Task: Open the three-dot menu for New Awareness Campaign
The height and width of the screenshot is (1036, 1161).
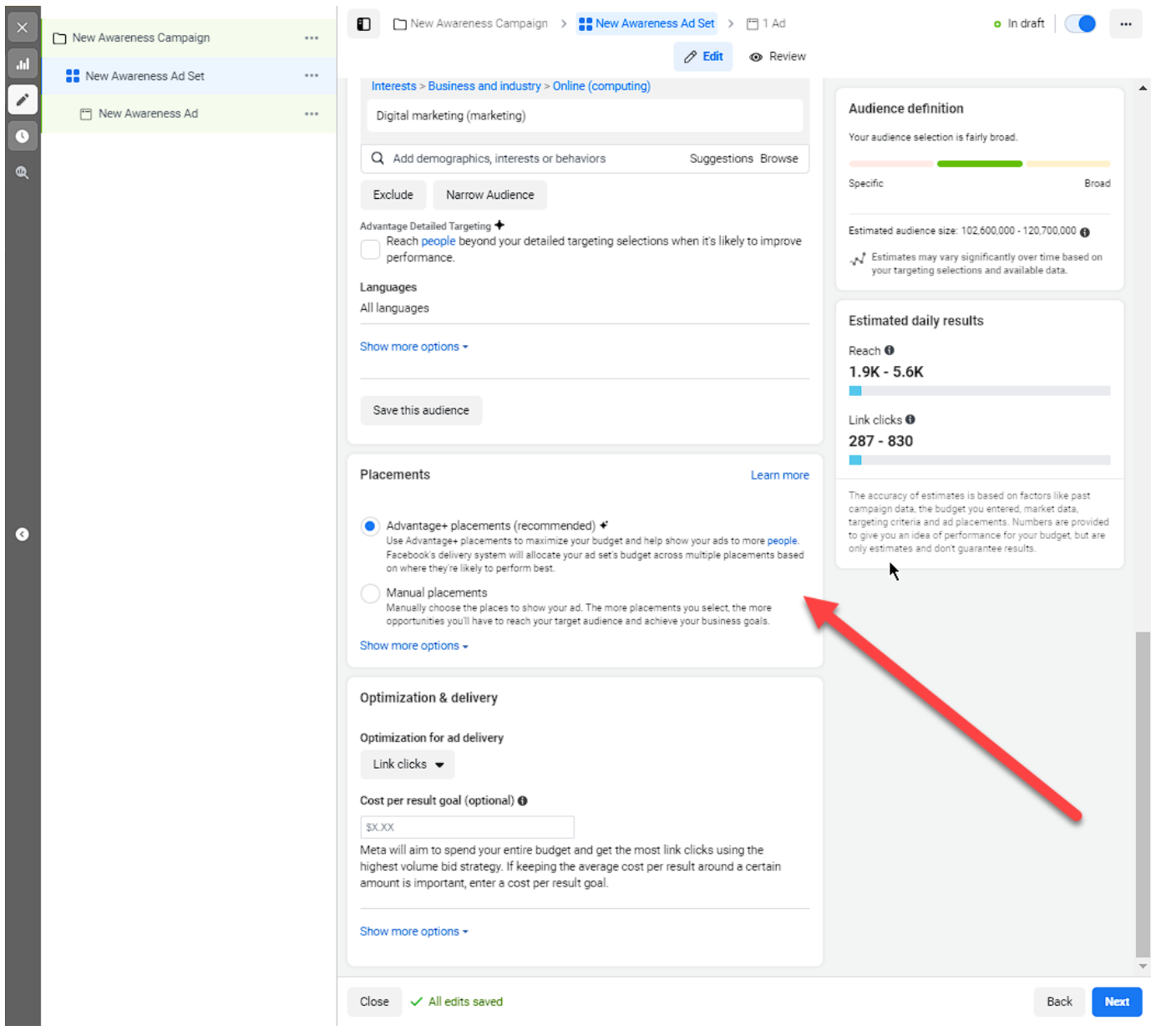Action: [x=312, y=38]
